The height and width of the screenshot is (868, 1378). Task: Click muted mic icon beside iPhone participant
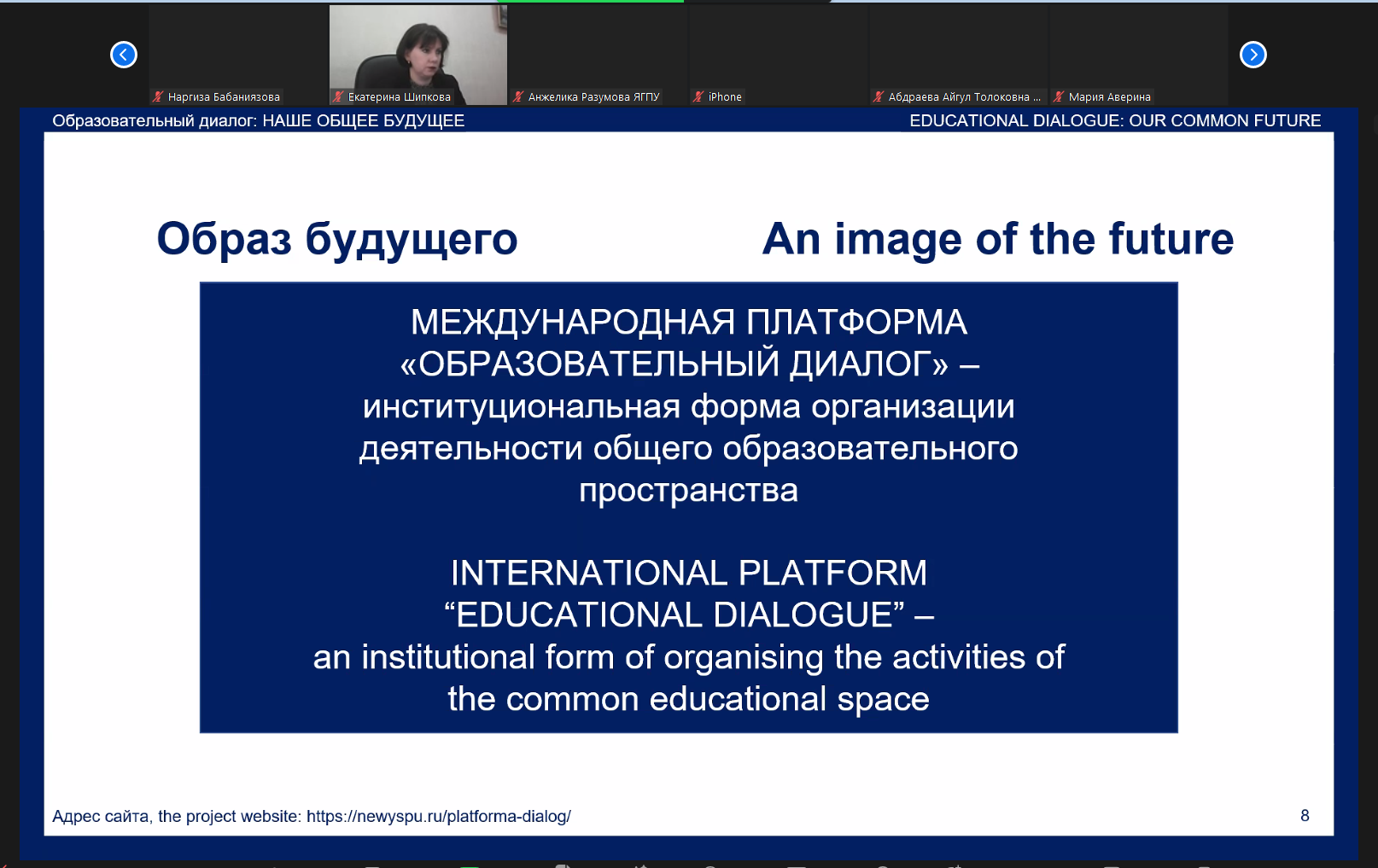coord(698,97)
